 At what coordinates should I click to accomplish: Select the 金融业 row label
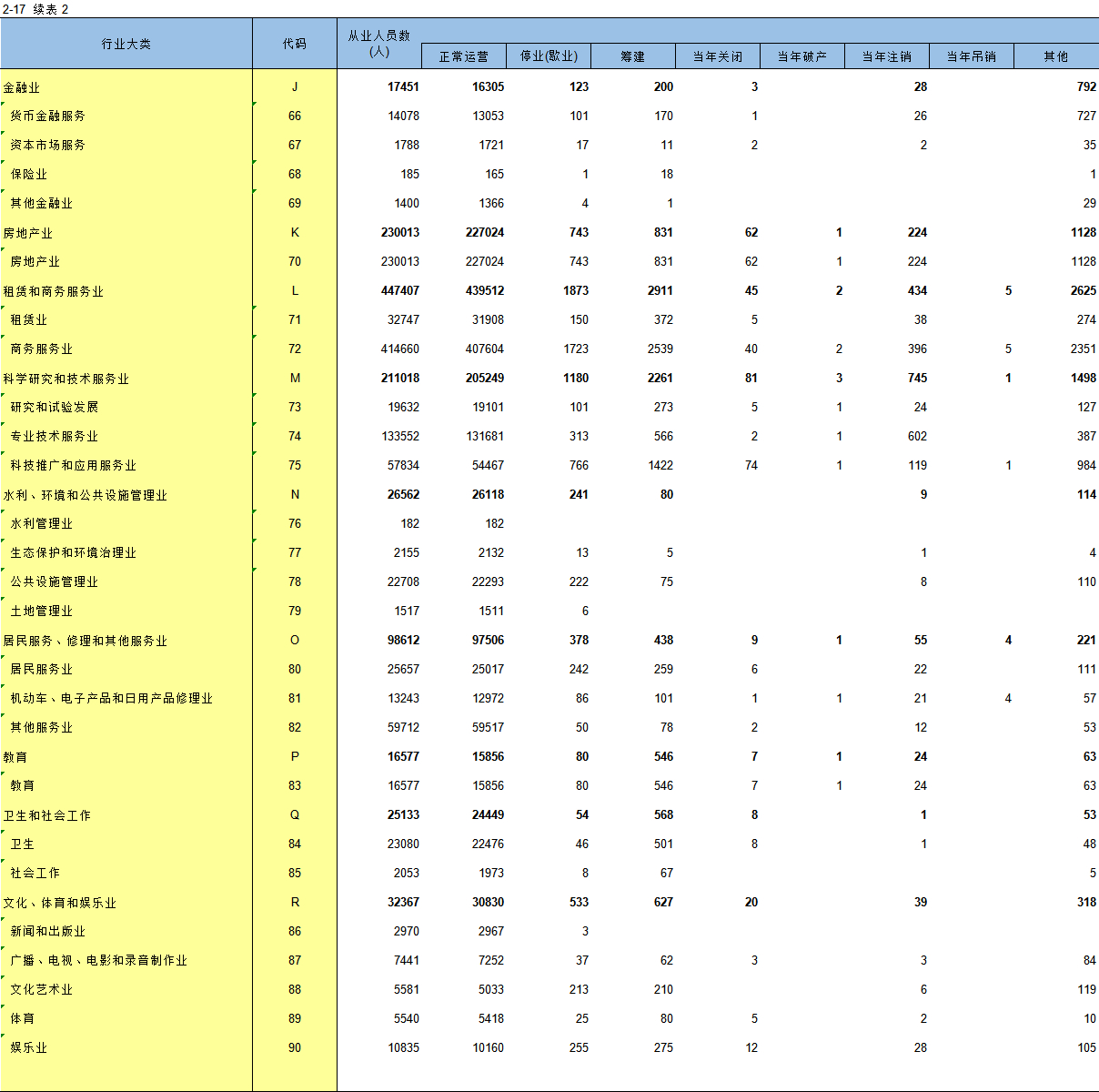point(126,87)
